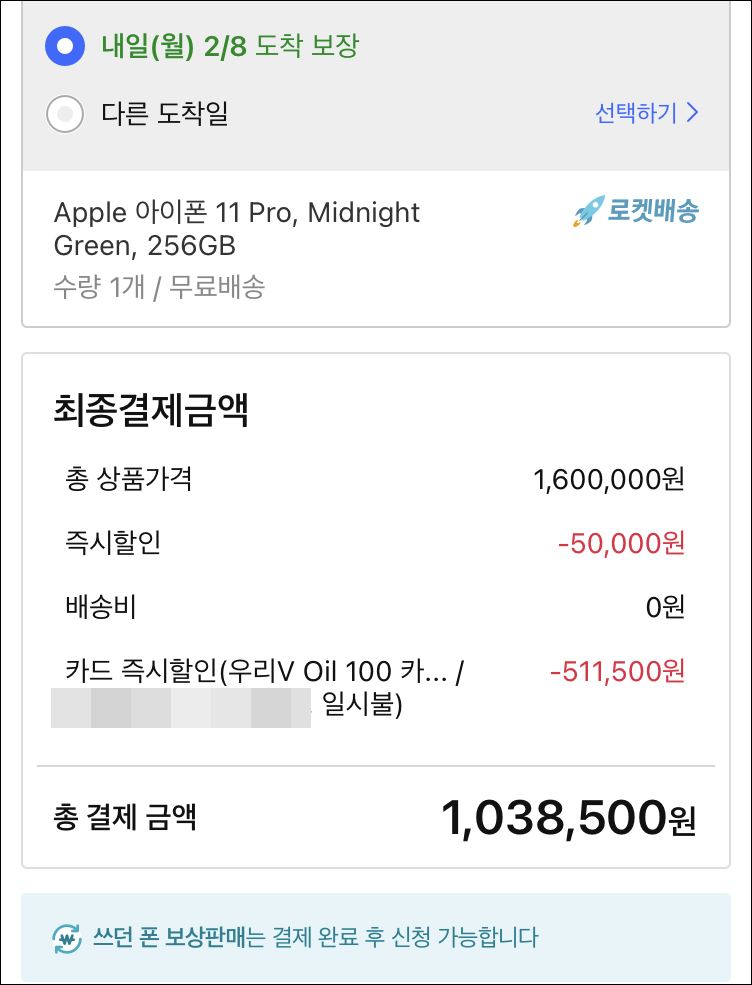Tap the 총 상품가격 1,600,000원 value
This screenshot has width=752, height=985.
pyautogui.click(x=609, y=480)
